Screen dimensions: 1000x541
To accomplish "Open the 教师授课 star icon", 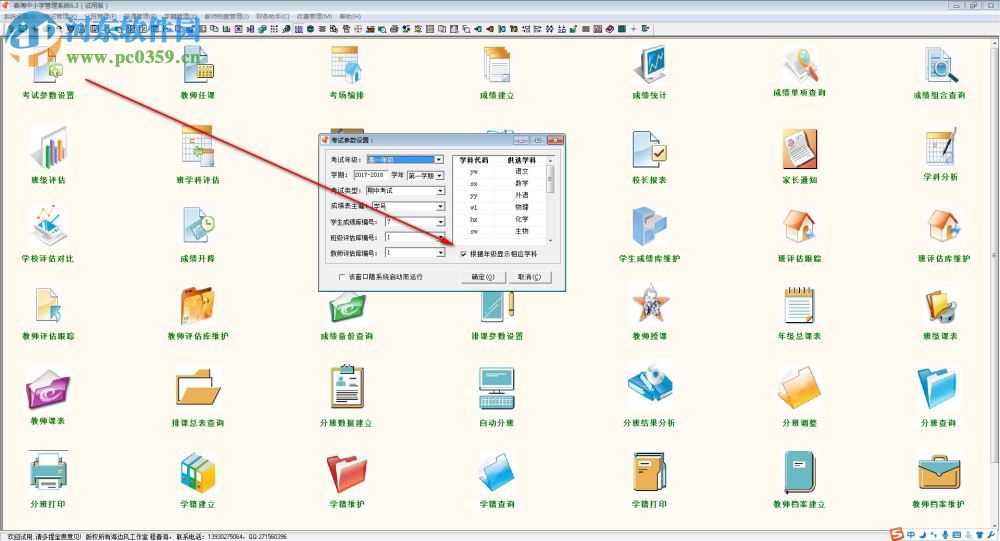I will click(649, 305).
